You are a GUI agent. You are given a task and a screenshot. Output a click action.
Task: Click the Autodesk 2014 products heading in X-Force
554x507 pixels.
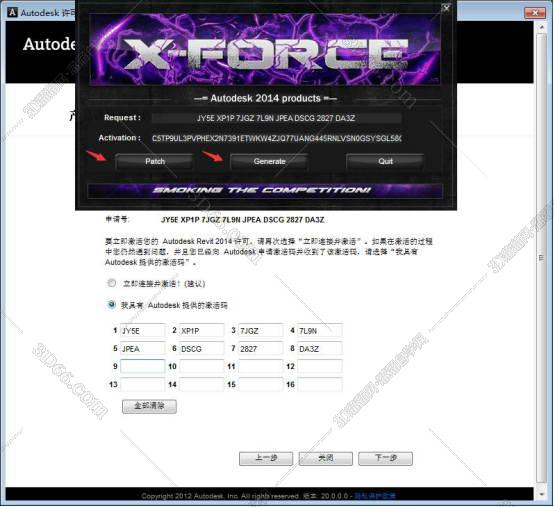[x=265, y=98]
